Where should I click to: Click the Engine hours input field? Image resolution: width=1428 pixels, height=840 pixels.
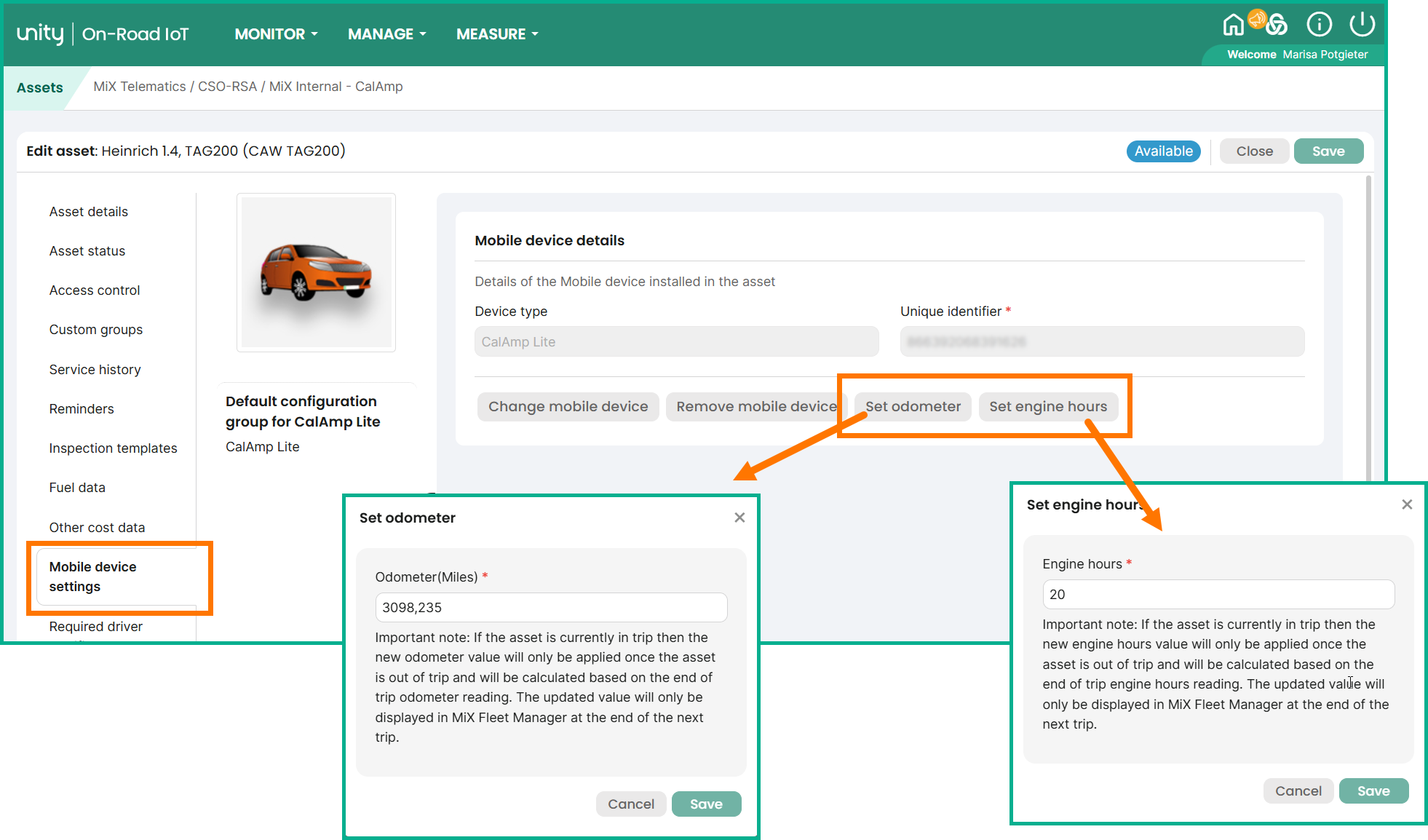1218,595
